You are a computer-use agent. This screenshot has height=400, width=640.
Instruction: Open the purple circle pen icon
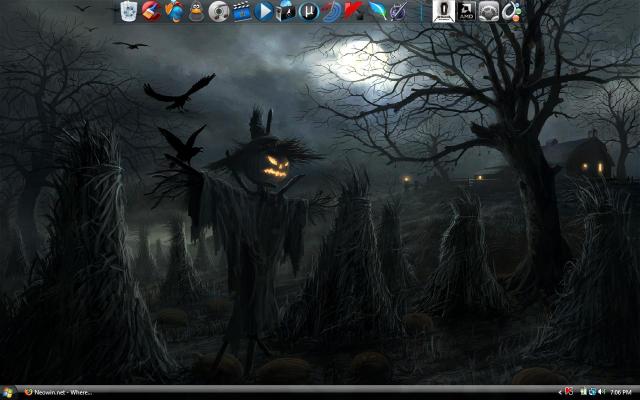[398, 11]
